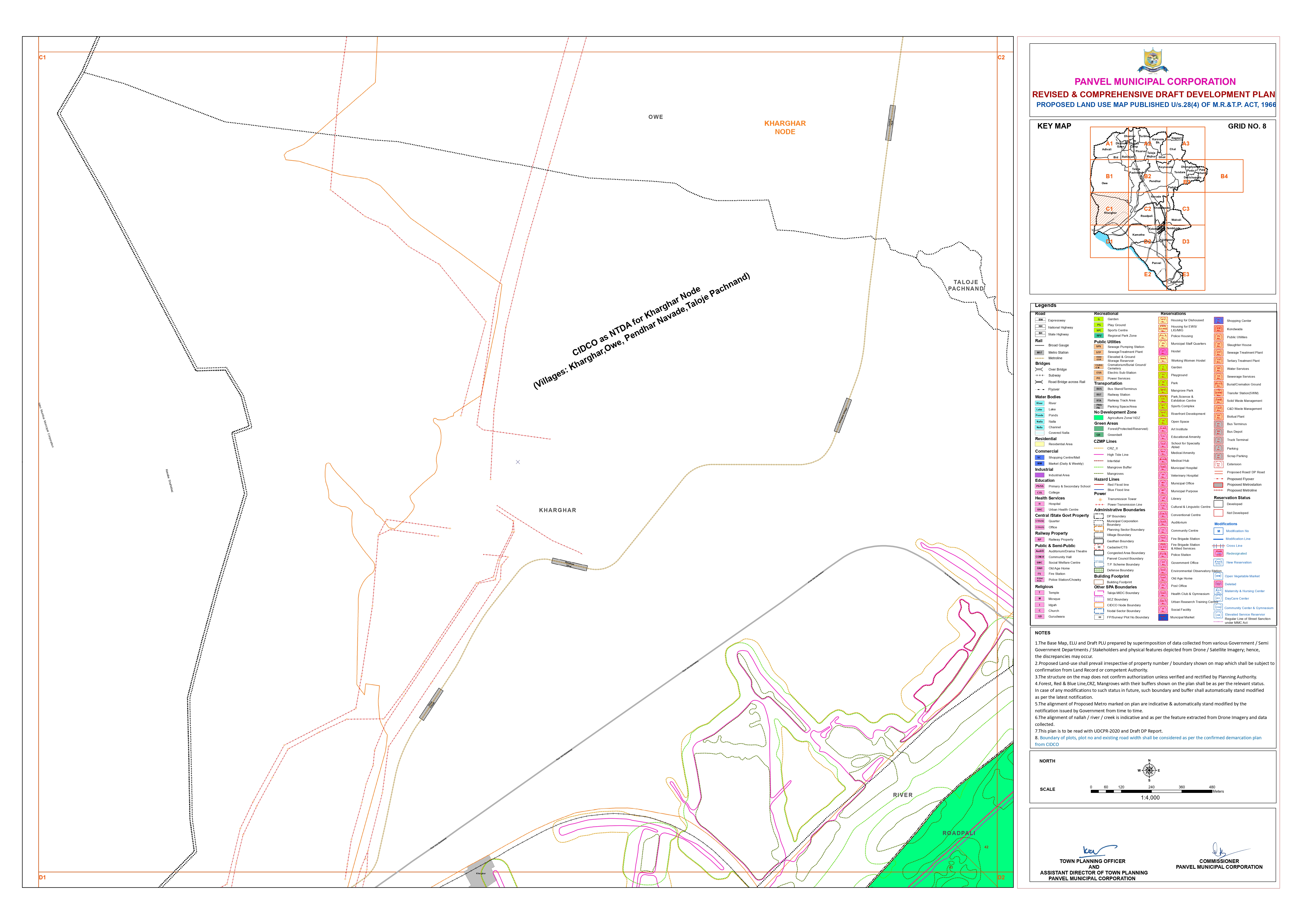The height and width of the screenshot is (924, 1306).
Task: Click the RIVER label on map
Action: click(x=903, y=795)
